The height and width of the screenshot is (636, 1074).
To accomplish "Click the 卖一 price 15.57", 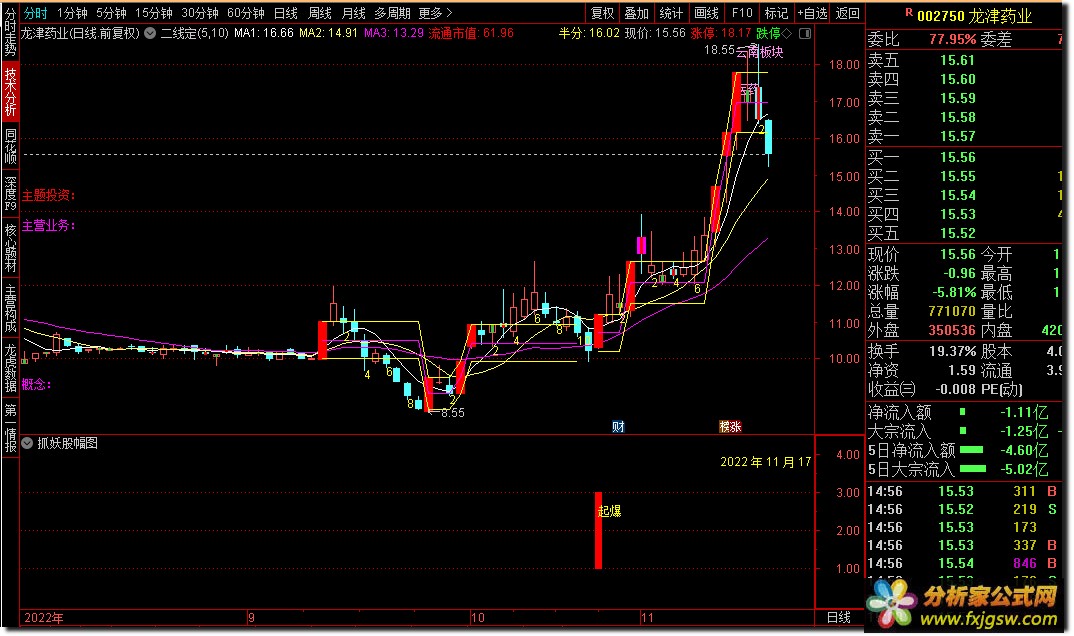I will coord(957,136).
